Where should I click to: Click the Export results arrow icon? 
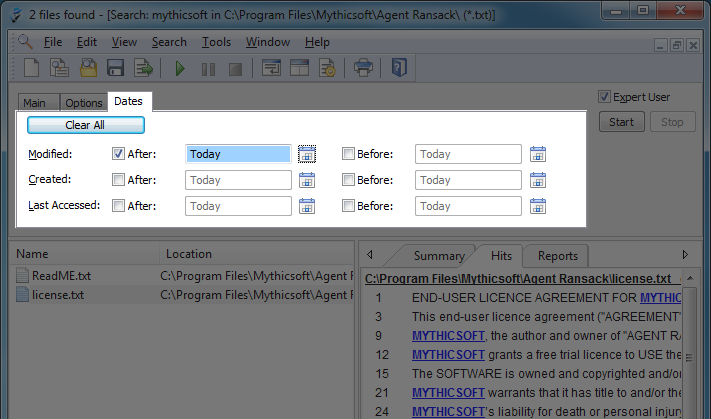point(144,69)
